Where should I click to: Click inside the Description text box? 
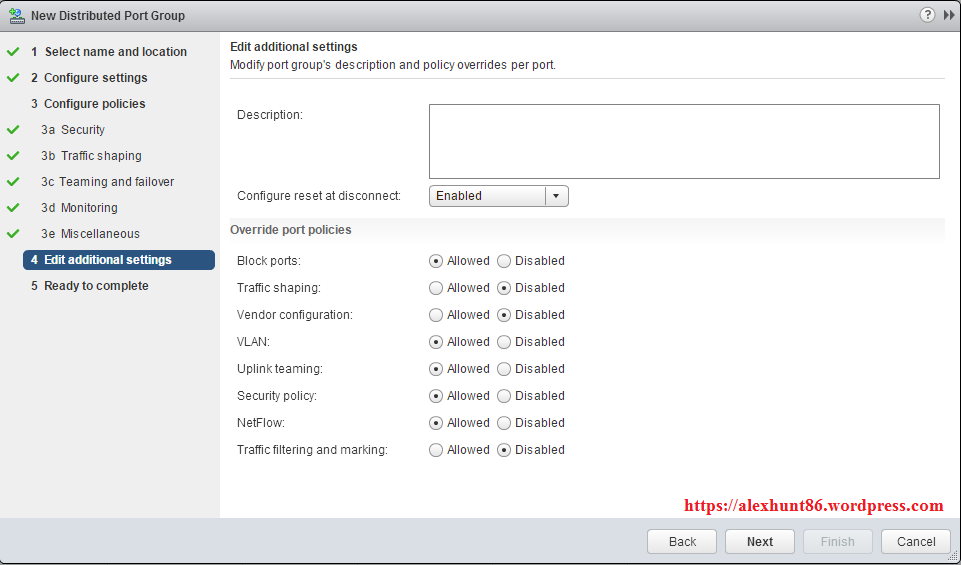pos(684,141)
